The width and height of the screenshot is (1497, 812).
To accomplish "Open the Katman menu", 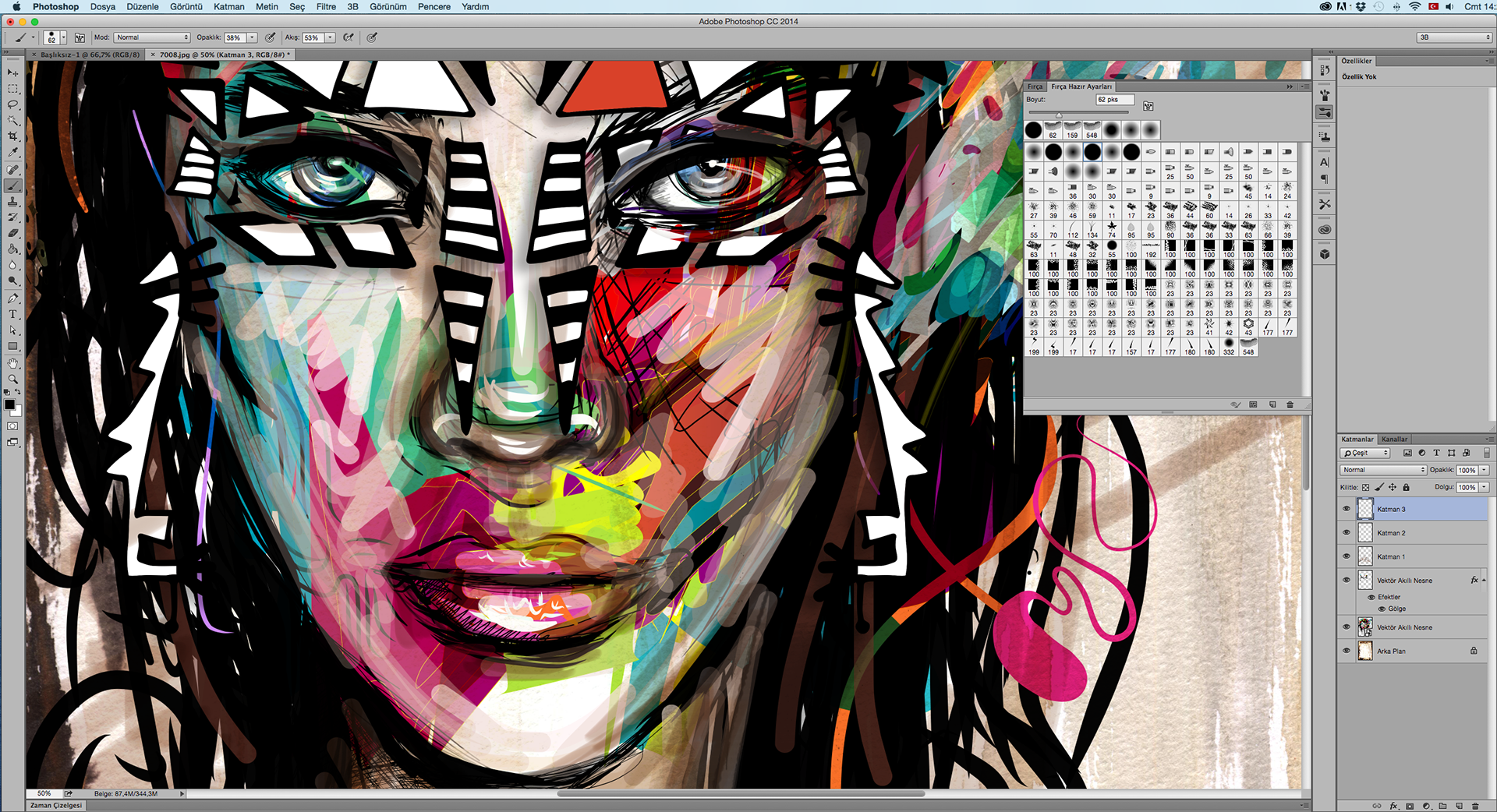I will tap(229, 6).
